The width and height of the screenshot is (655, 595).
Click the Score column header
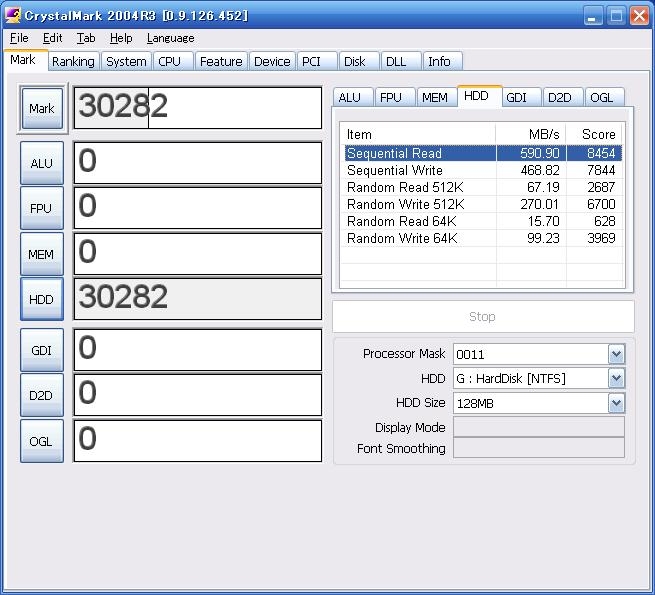[x=594, y=134]
